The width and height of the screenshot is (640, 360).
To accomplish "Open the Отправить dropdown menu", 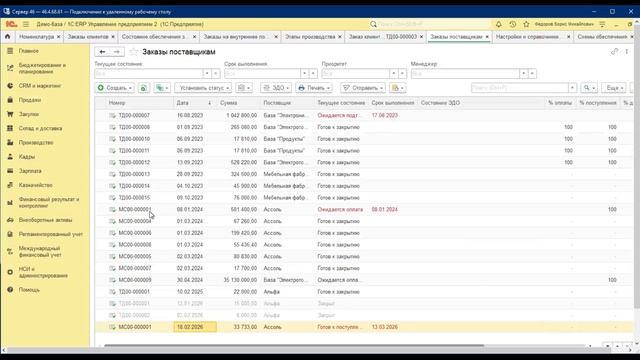I will coord(362,88).
